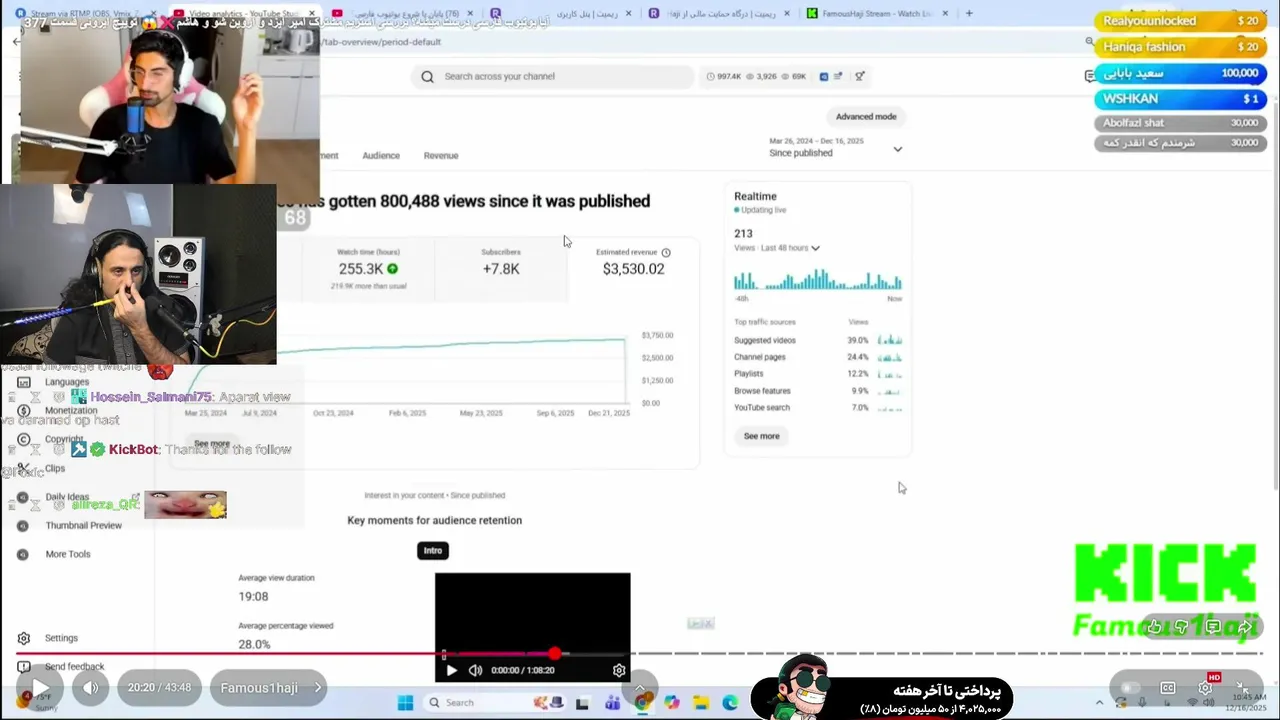Open Chrome from the Windows taskbar

coord(642,703)
